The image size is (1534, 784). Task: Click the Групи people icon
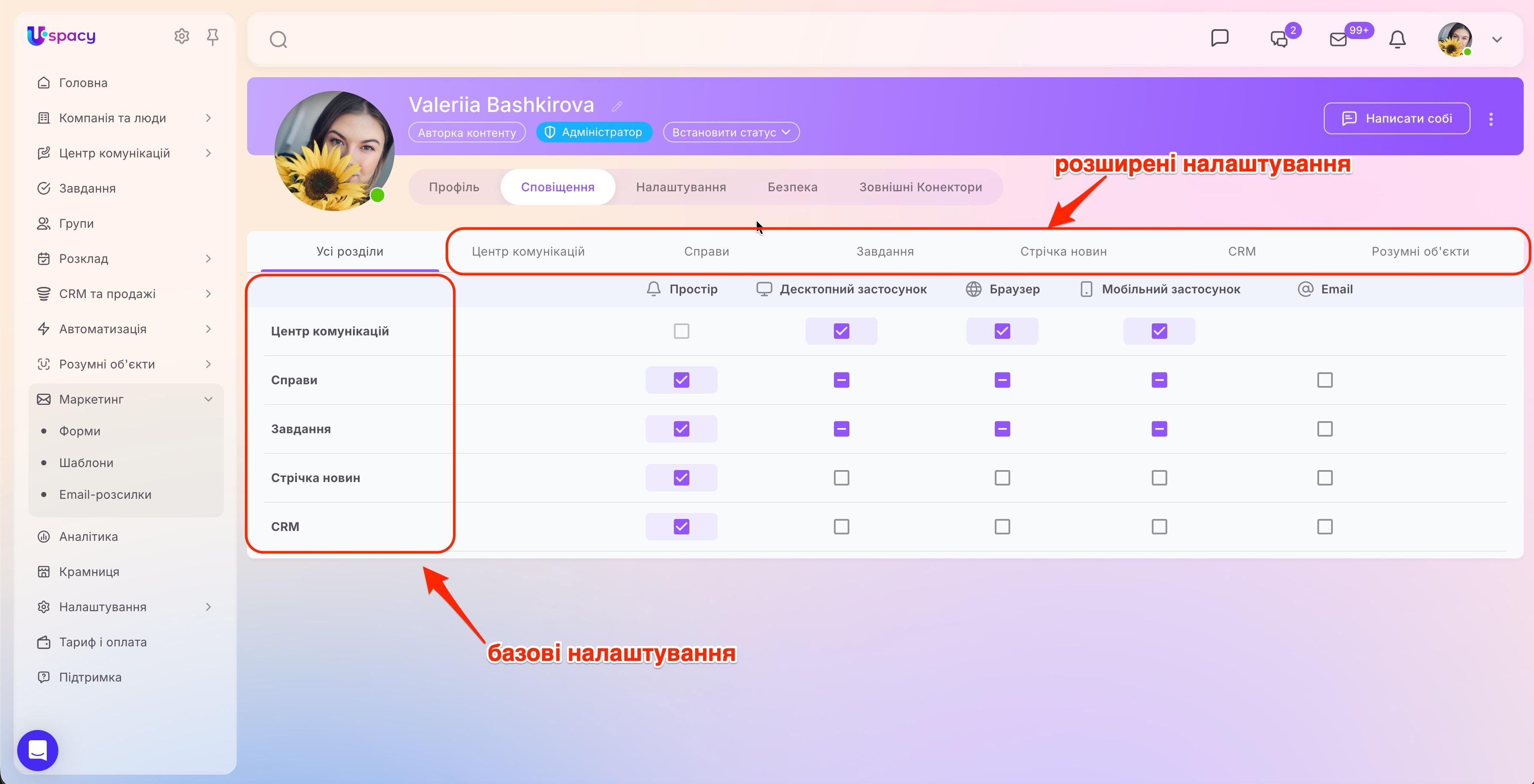[x=43, y=223]
